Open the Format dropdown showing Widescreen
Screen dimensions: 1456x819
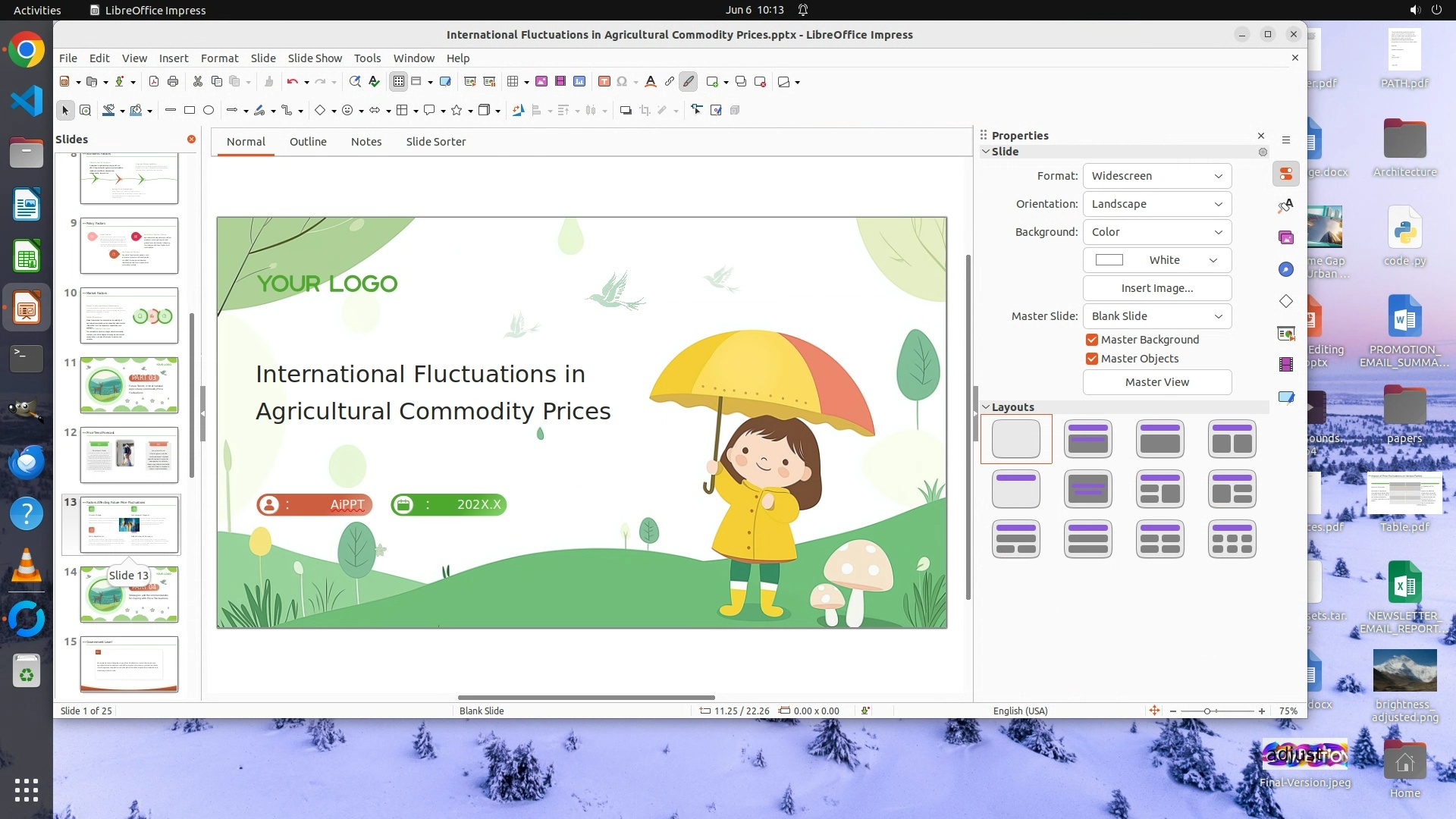click(1156, 176)
